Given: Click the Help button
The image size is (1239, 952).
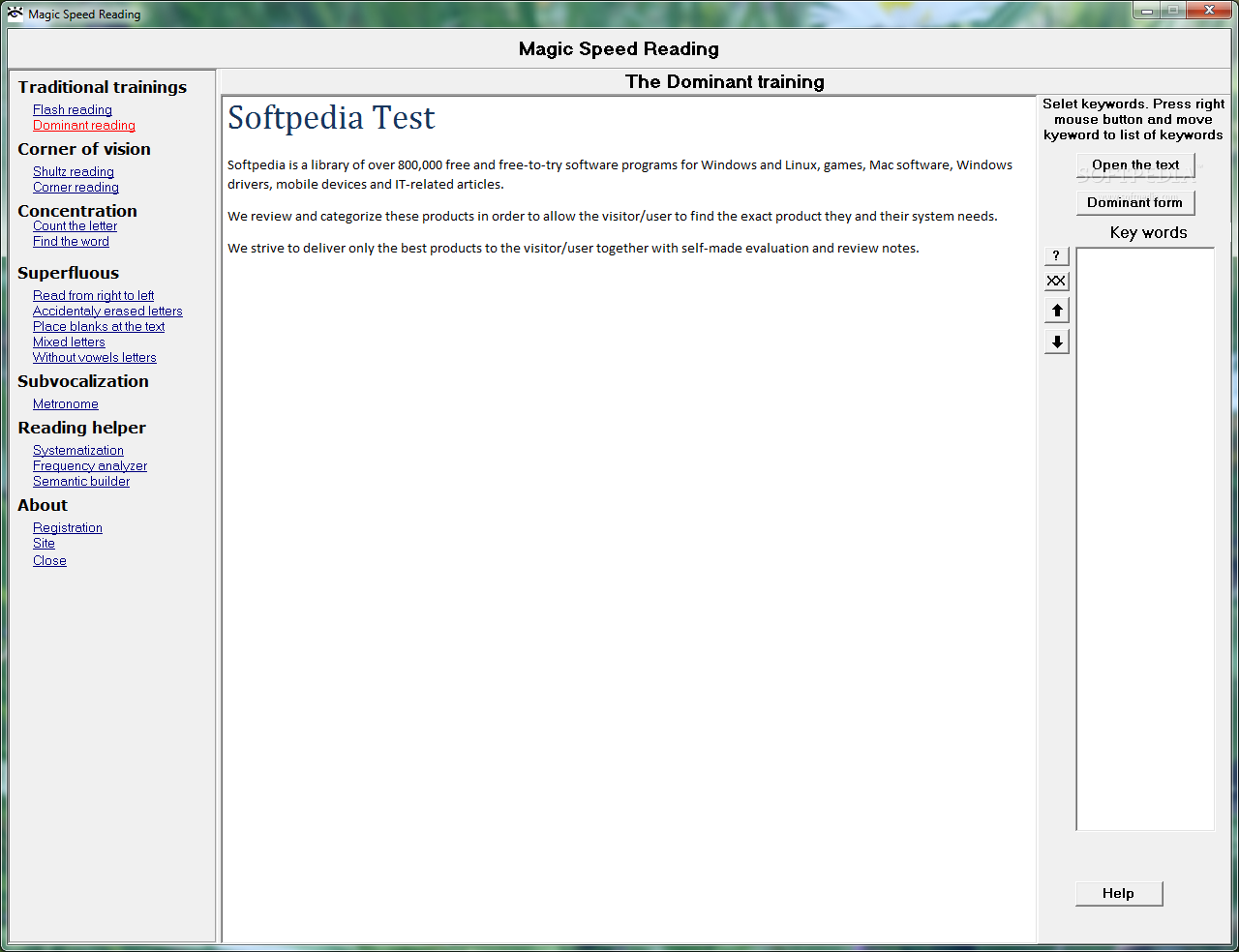Looking at the screenshot, I should pyautogui.click(x=1119, y=893).
